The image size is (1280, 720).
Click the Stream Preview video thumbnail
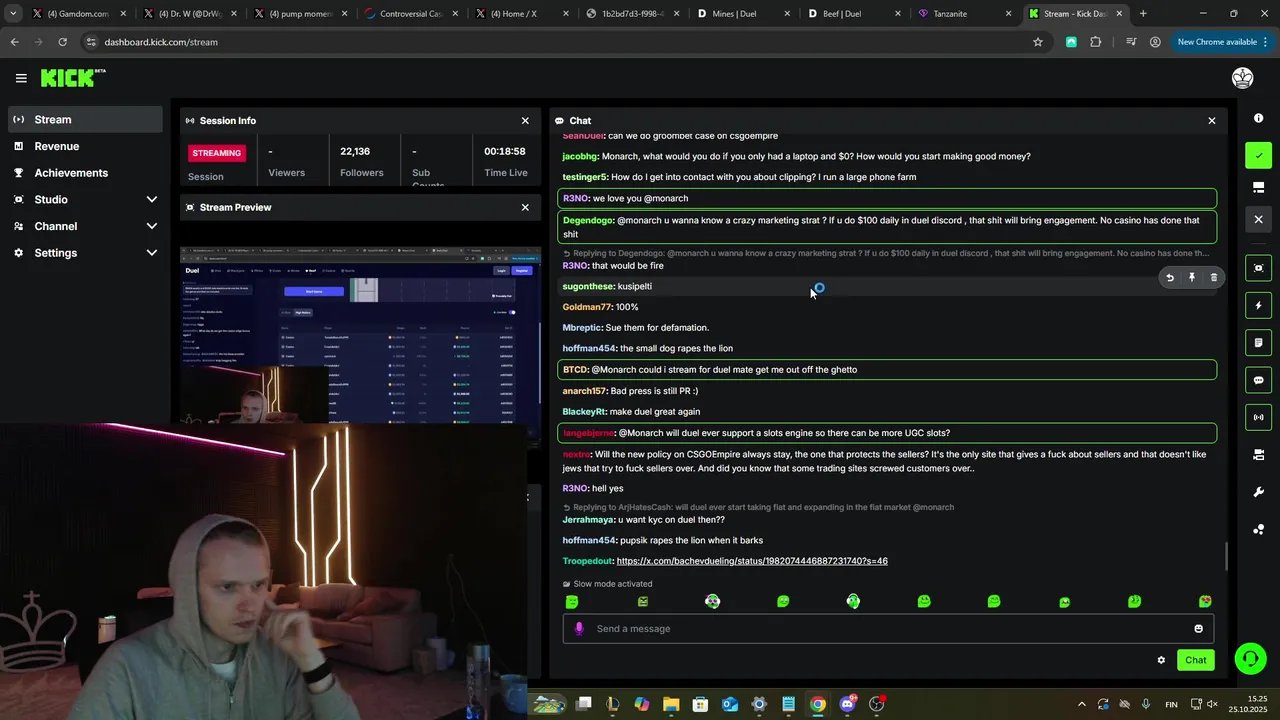(360, 335)
